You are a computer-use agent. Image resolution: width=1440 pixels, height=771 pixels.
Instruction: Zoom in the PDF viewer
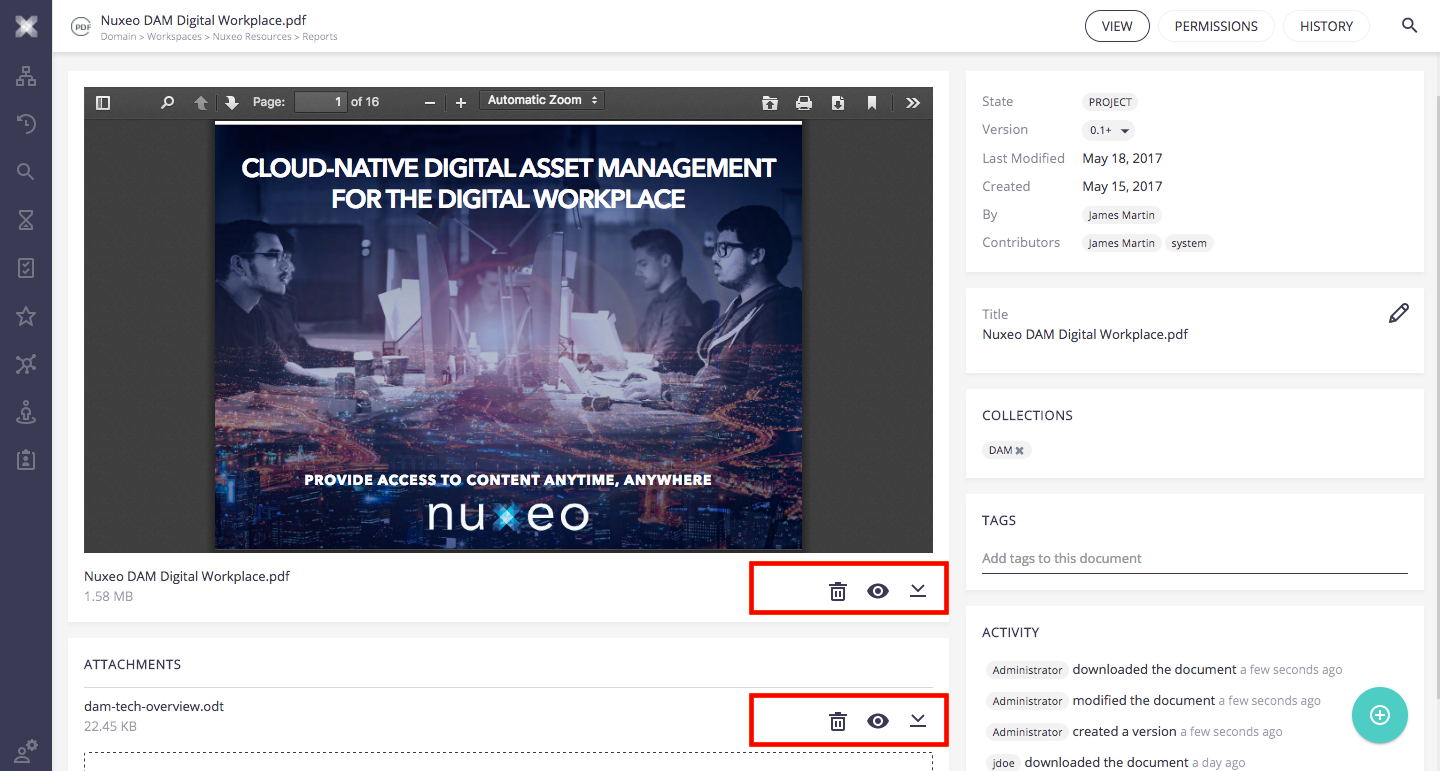(461, 102)
